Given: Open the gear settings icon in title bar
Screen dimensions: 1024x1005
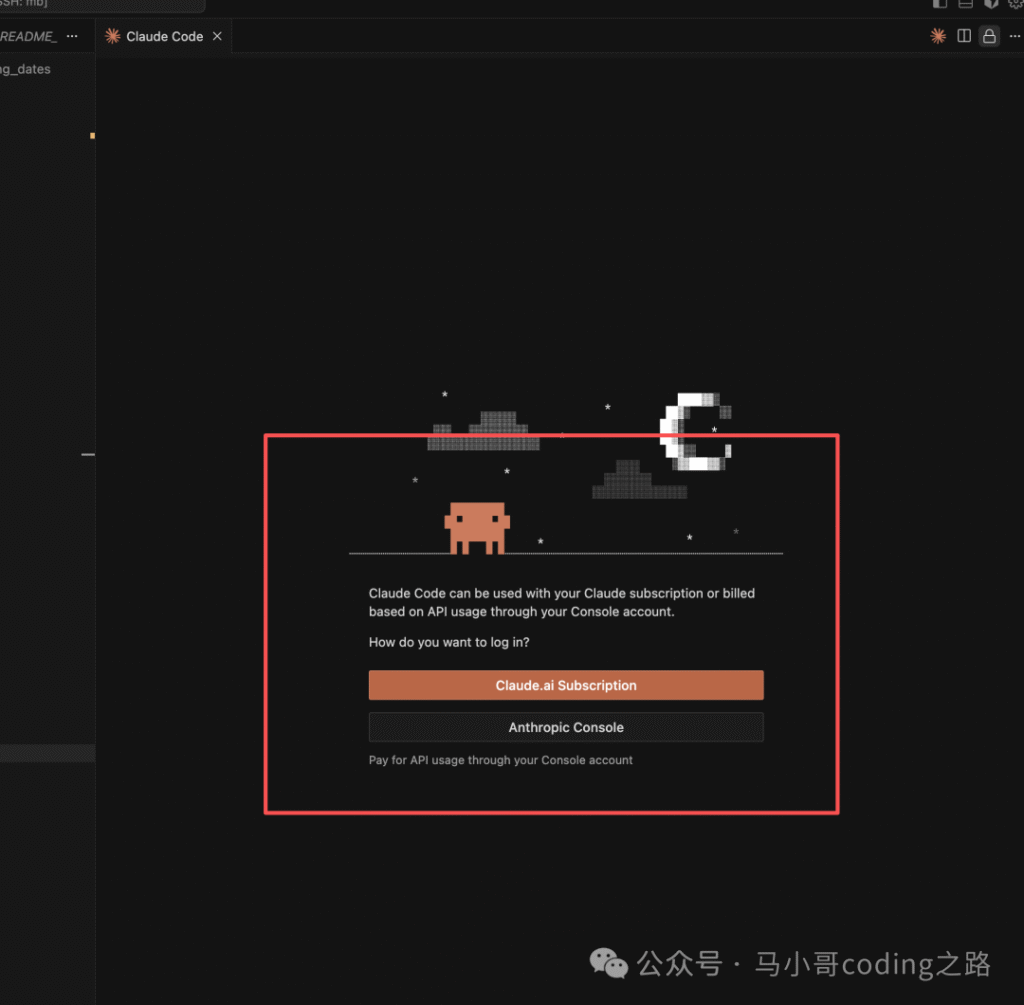Looking at the screenshot, I should 1016,4.
